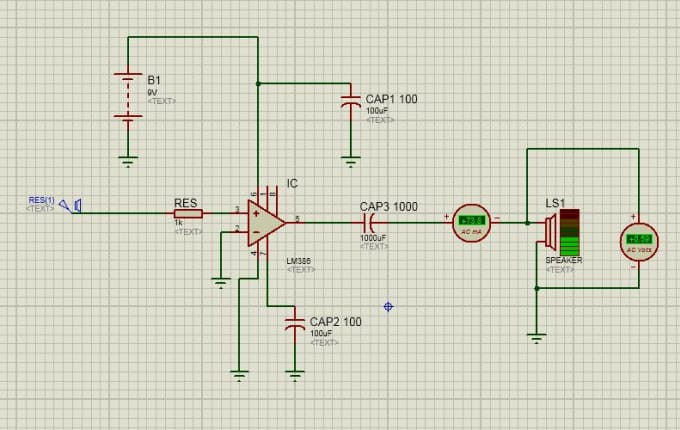Click the 'IC' reference label
The height and width of the screenshot is (430, 680).
292,183
